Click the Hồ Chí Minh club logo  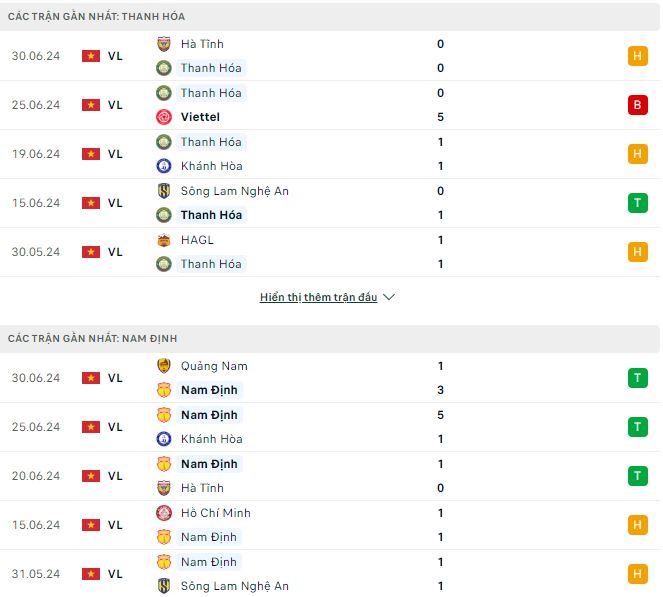tap(164, 513)
